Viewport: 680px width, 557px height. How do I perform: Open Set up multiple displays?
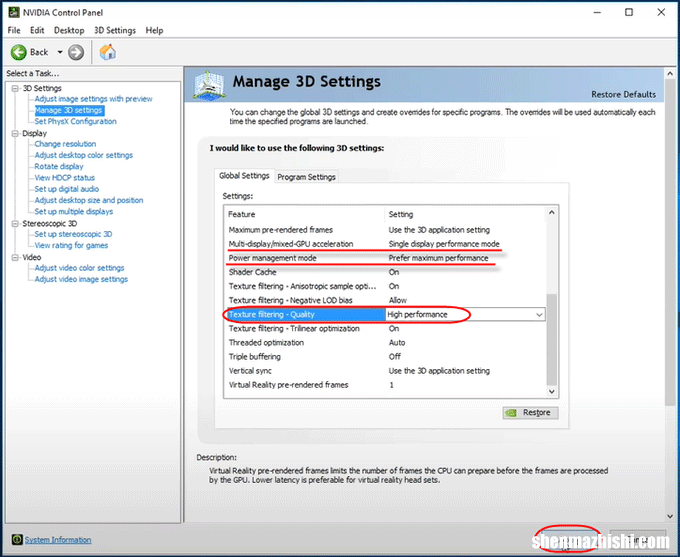[x=74, y=212]
